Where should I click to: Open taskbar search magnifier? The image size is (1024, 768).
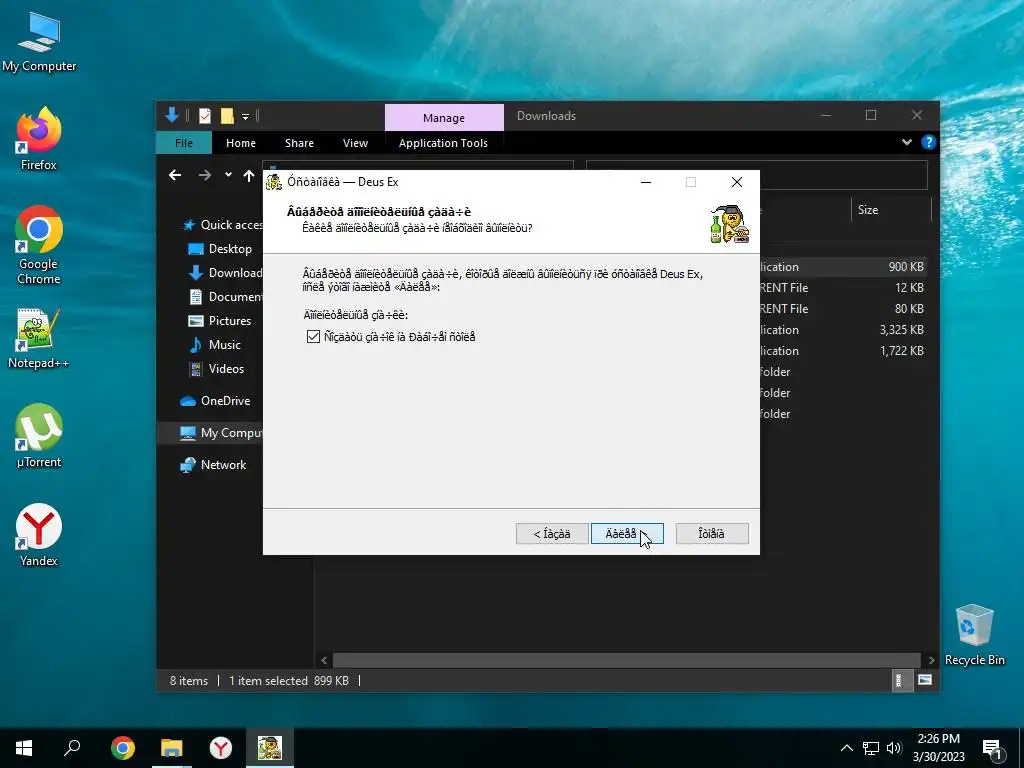(72, 748)
